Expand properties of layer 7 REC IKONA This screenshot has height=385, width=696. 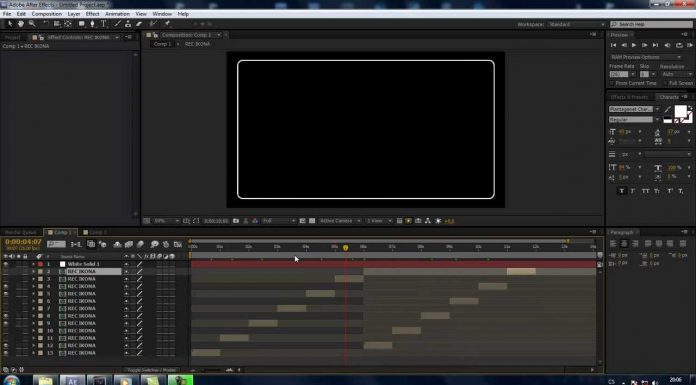(x=33, y=309)
